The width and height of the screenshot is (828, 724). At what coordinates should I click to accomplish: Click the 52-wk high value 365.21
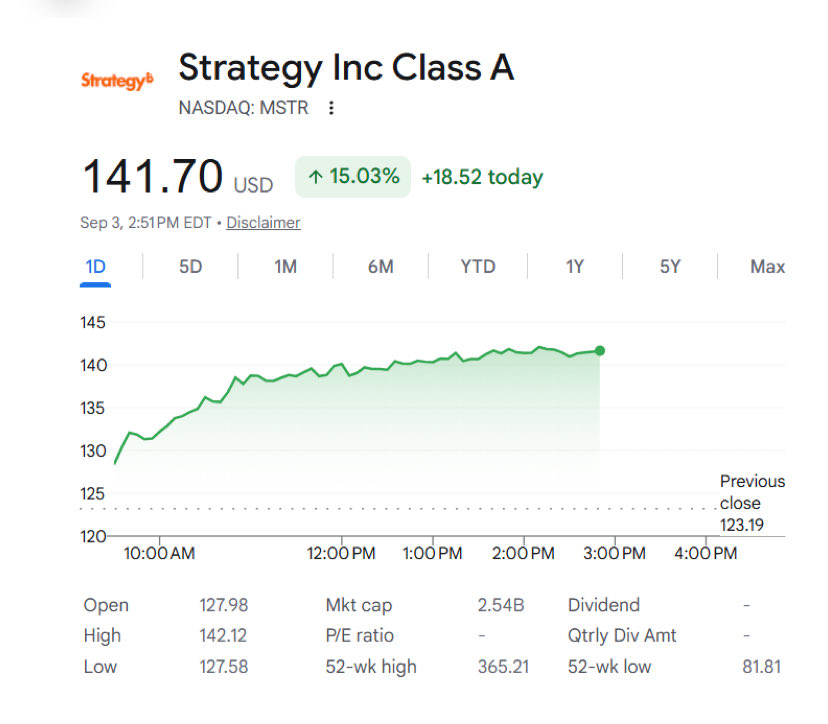pyautogui.click(x=503, y=666)
